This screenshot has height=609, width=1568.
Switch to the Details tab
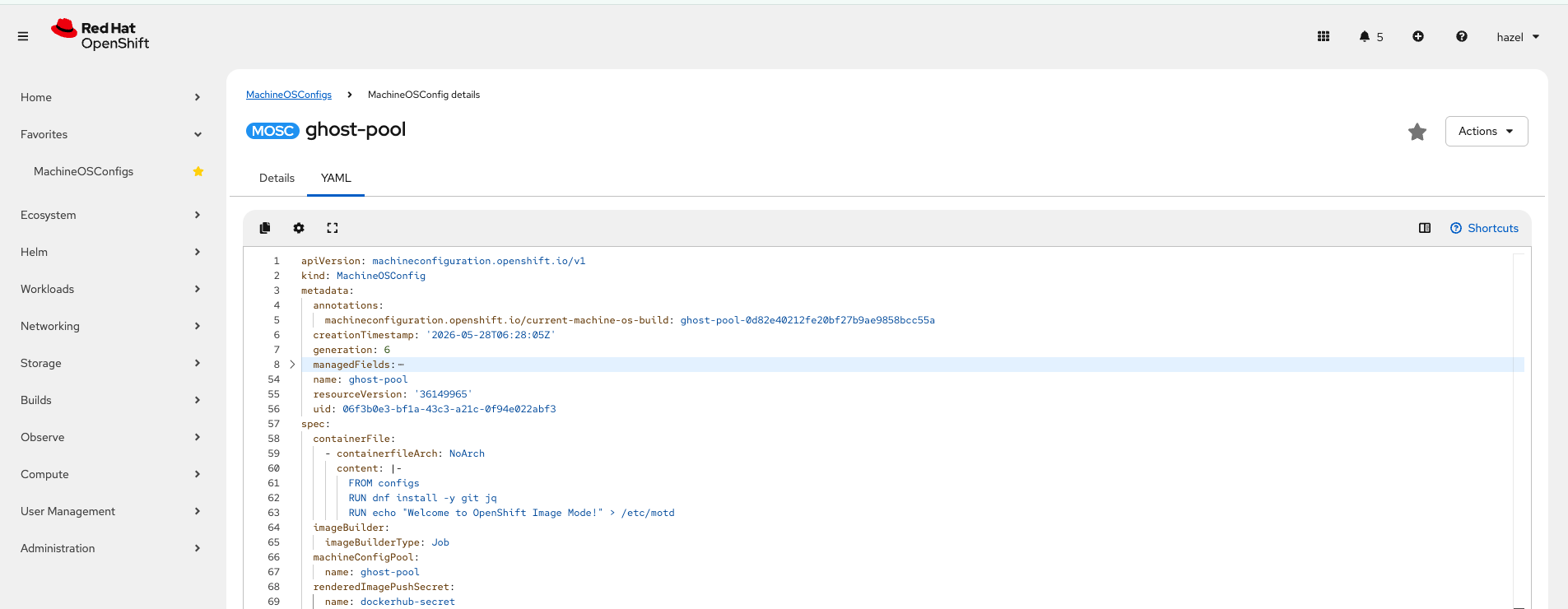(x=277, y=178)
